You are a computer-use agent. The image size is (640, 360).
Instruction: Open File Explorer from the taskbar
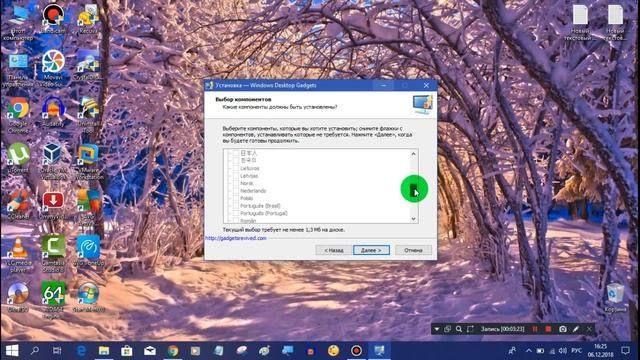point(104,350)
